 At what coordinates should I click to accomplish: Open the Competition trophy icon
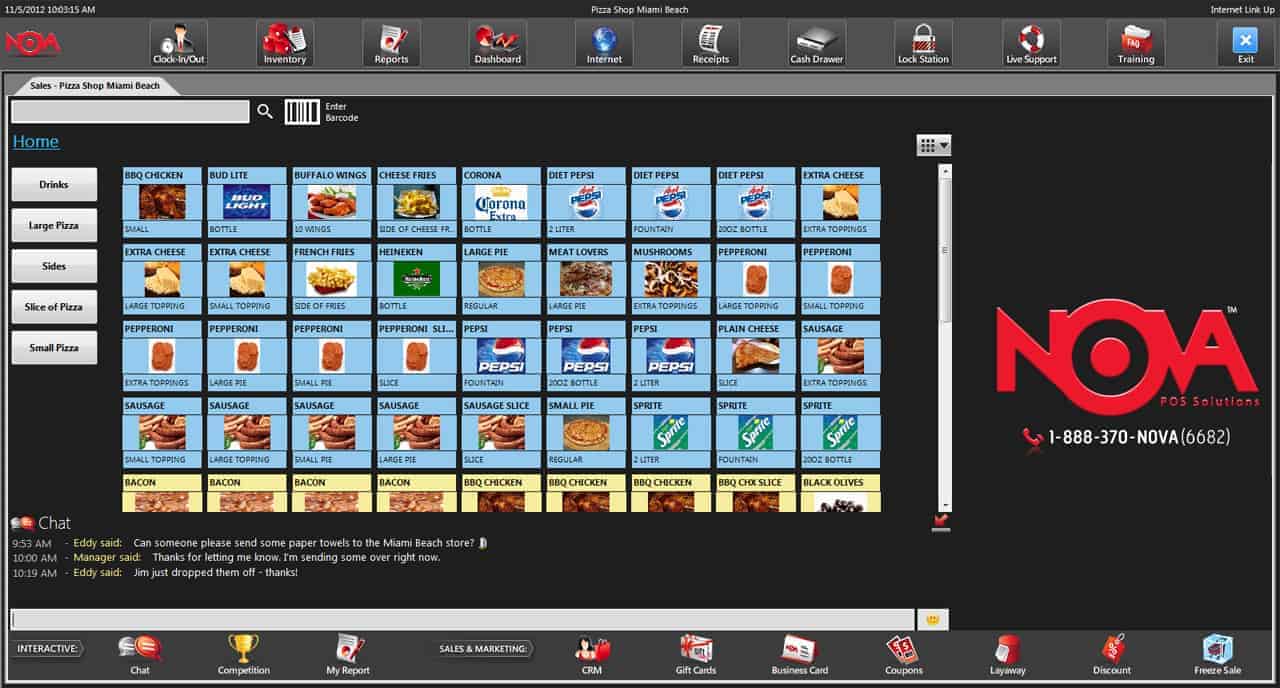point(244,655)
